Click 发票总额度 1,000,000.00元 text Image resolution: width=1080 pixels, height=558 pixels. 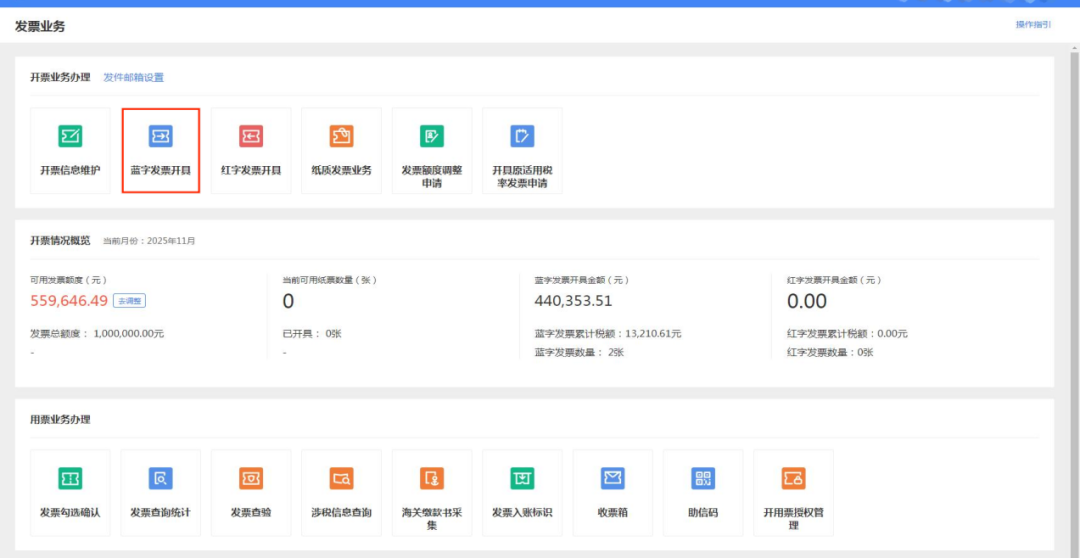click(97, 333)
